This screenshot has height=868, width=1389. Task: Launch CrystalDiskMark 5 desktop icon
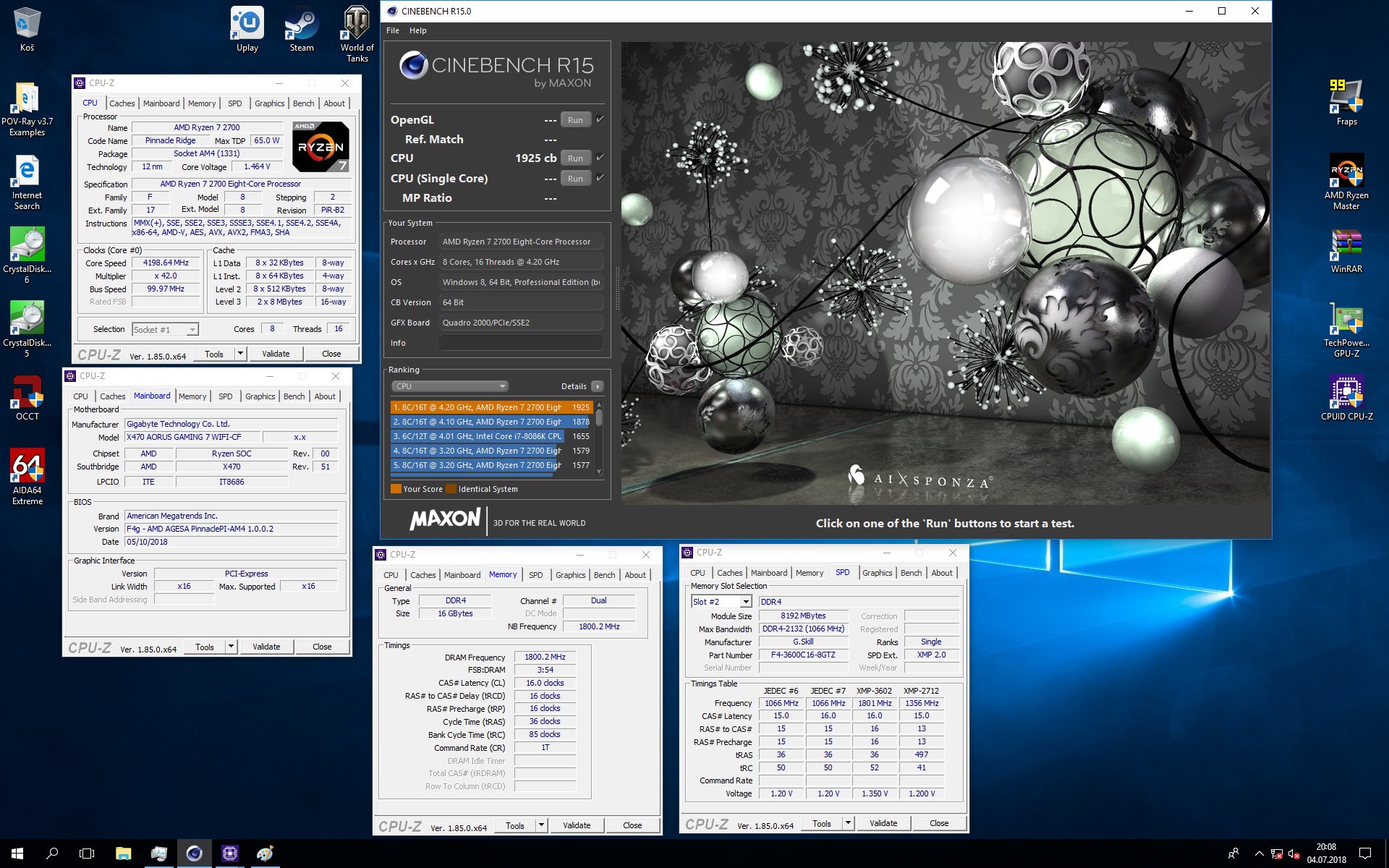tap(27, 329)
